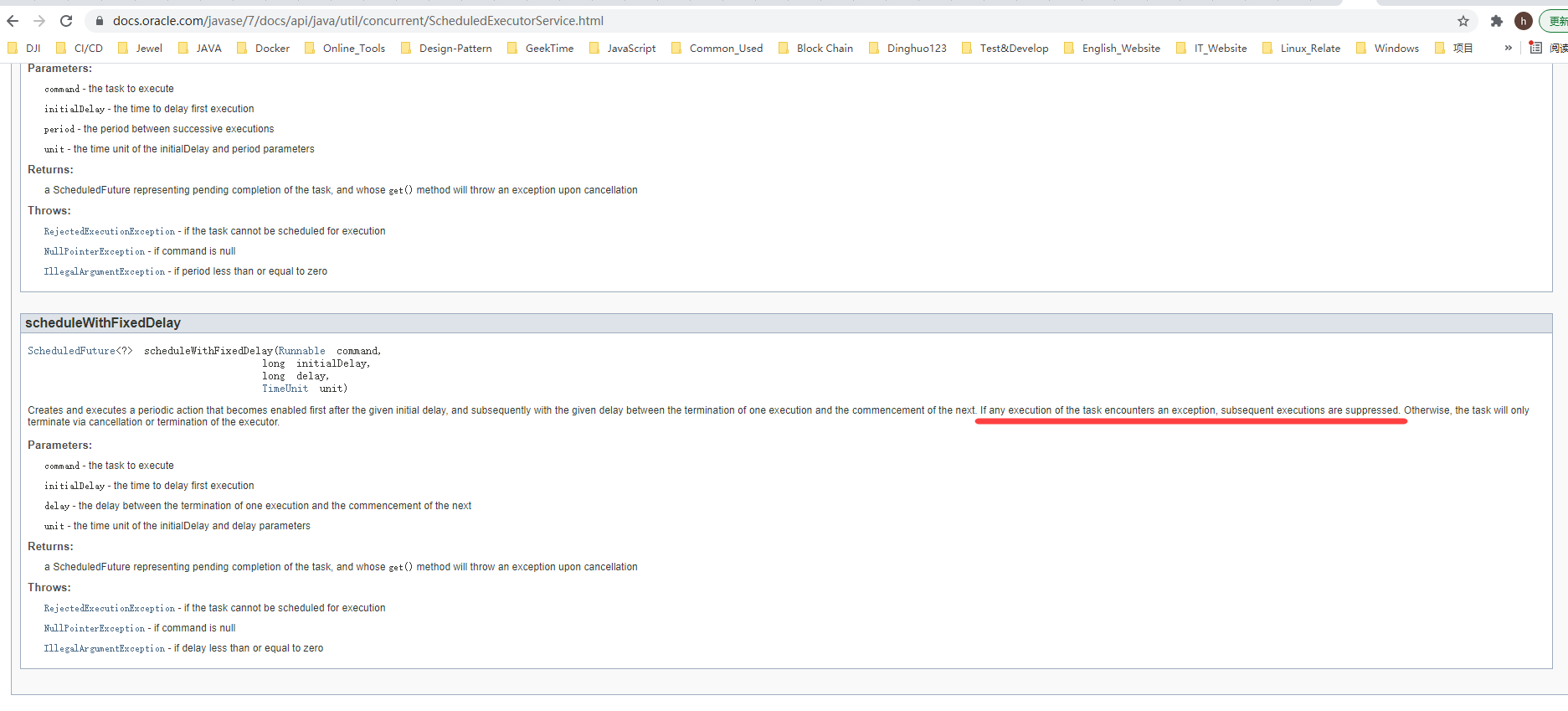Open the Online_Tools bookmark folder
Image resolution: width=1568 pixels, height=711 pixels.
click(345, 48)
